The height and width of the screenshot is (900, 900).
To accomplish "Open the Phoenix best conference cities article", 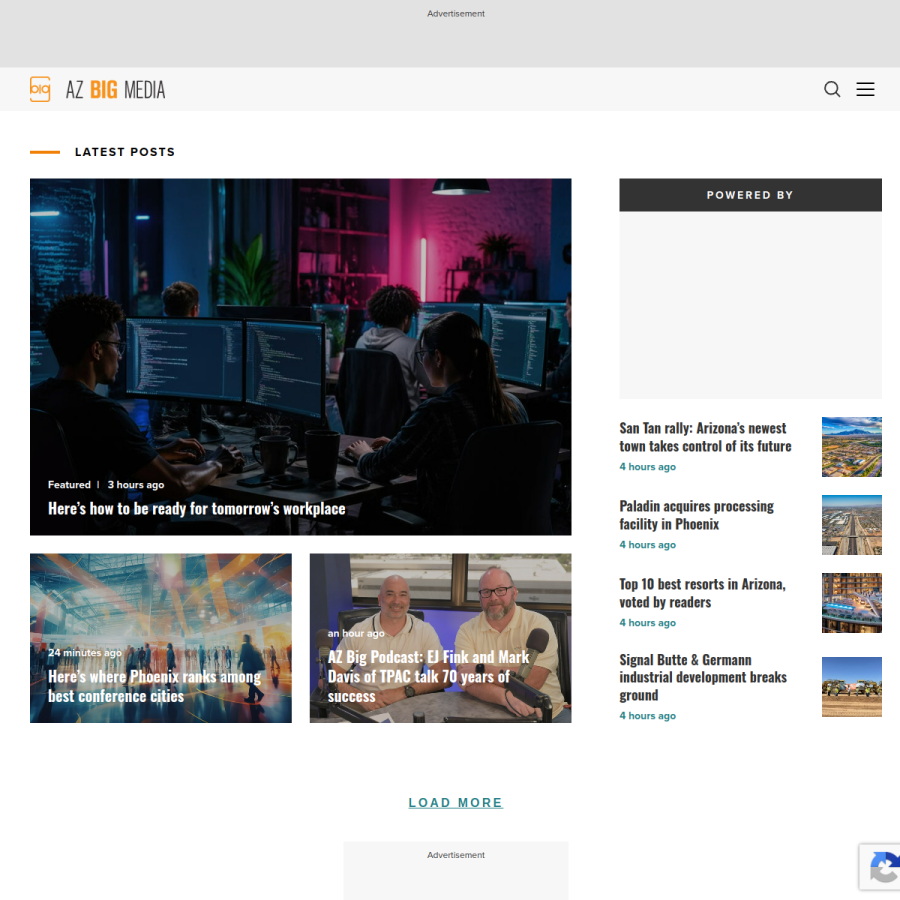I will 154,686.
